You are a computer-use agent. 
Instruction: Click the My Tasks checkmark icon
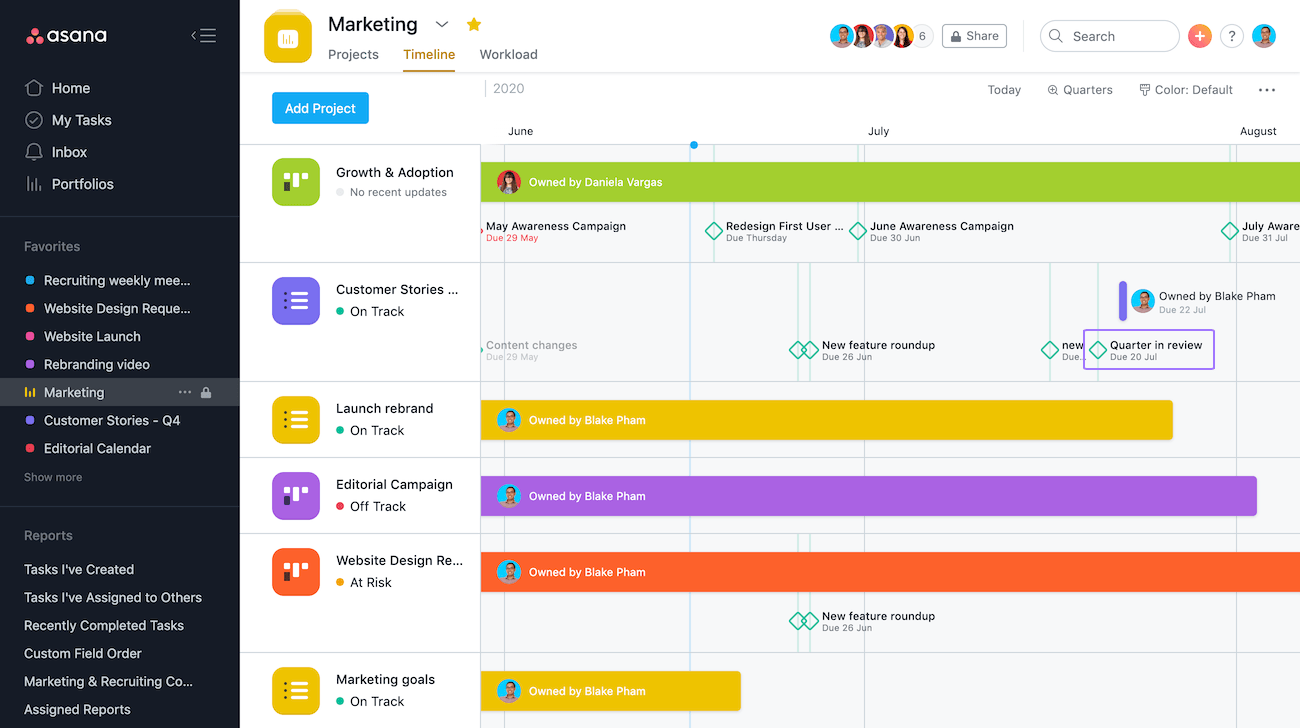click(34, 120)
